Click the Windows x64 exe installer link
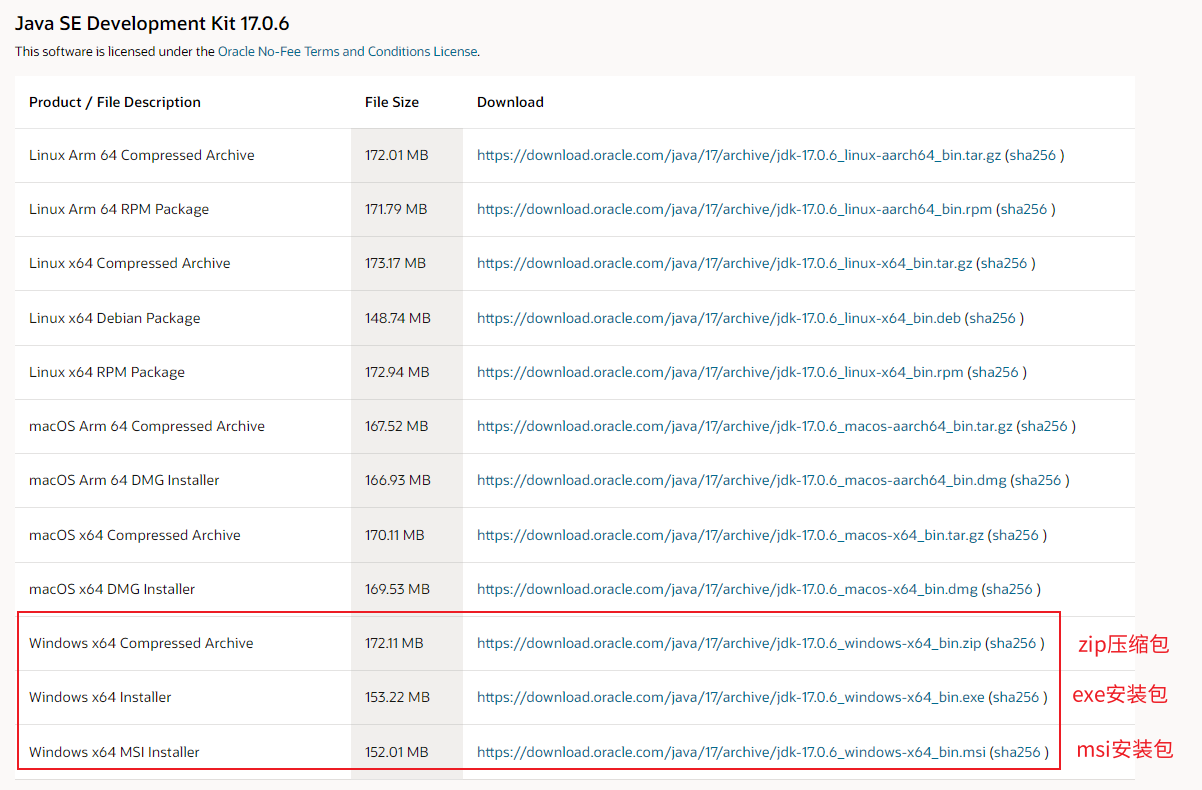The height and width of the screenshot is (790, 1202). [x=730, y=697]
